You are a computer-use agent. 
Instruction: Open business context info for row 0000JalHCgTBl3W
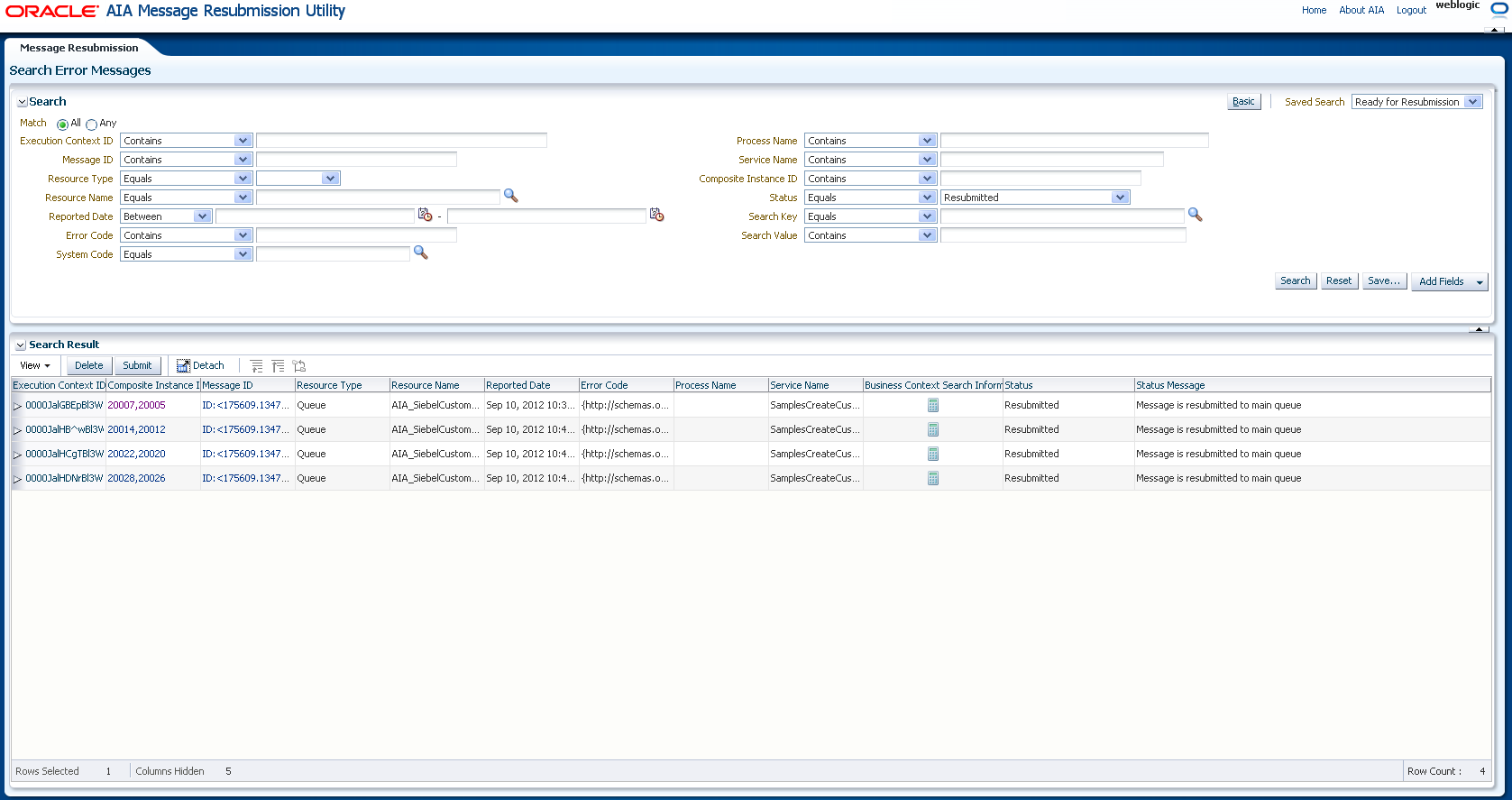tap(933, 454)
